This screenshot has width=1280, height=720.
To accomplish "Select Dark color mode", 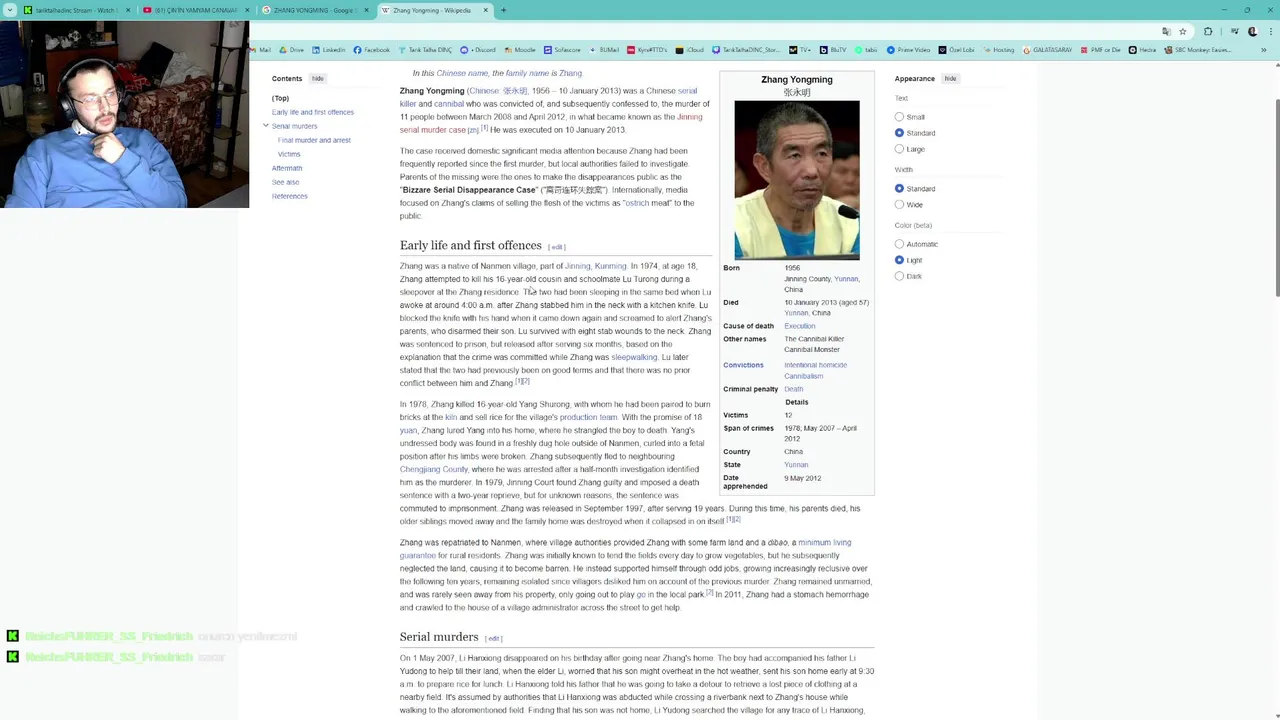I will 899,276.
